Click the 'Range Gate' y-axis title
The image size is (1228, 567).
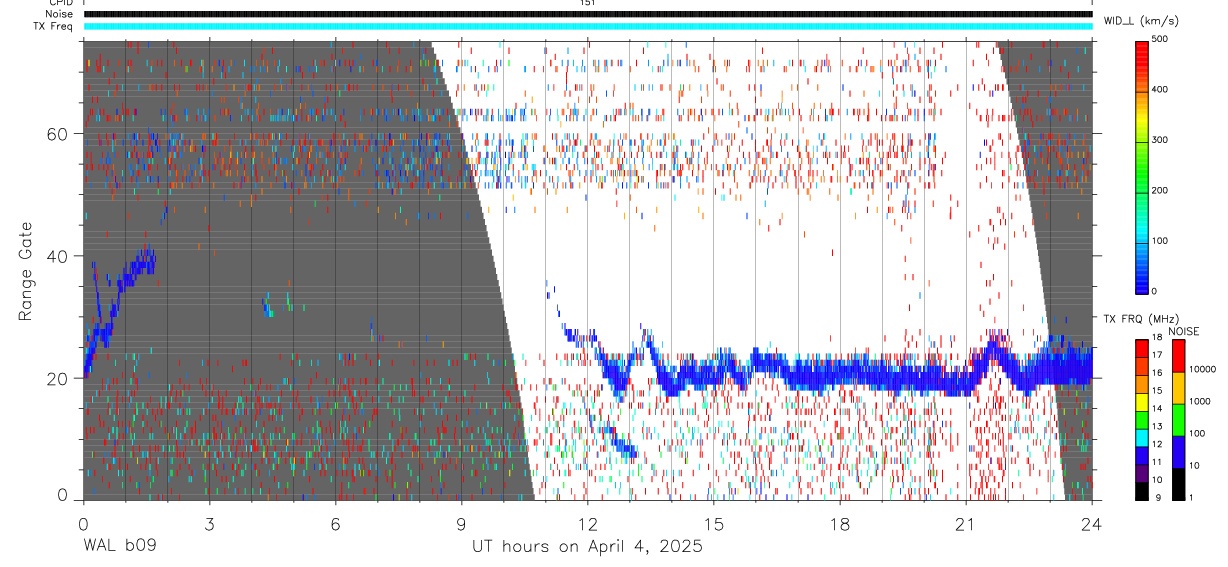25,273
